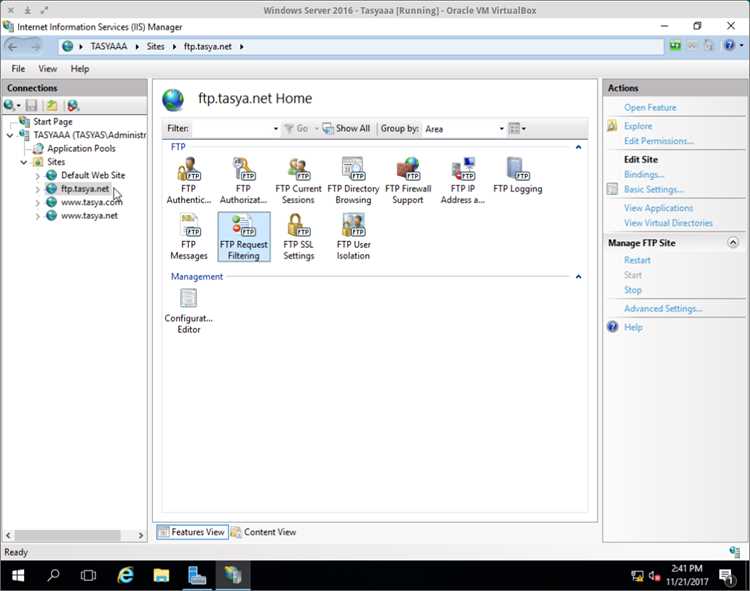Open the Filter dropdown arrow
This screenshot has width=750, height=591.
point(276,129)
